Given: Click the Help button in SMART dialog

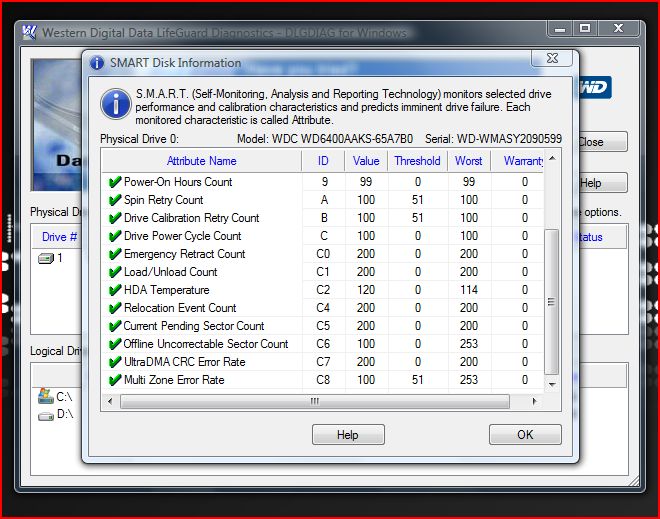Looking at the screenshot, I should (348, 434).
